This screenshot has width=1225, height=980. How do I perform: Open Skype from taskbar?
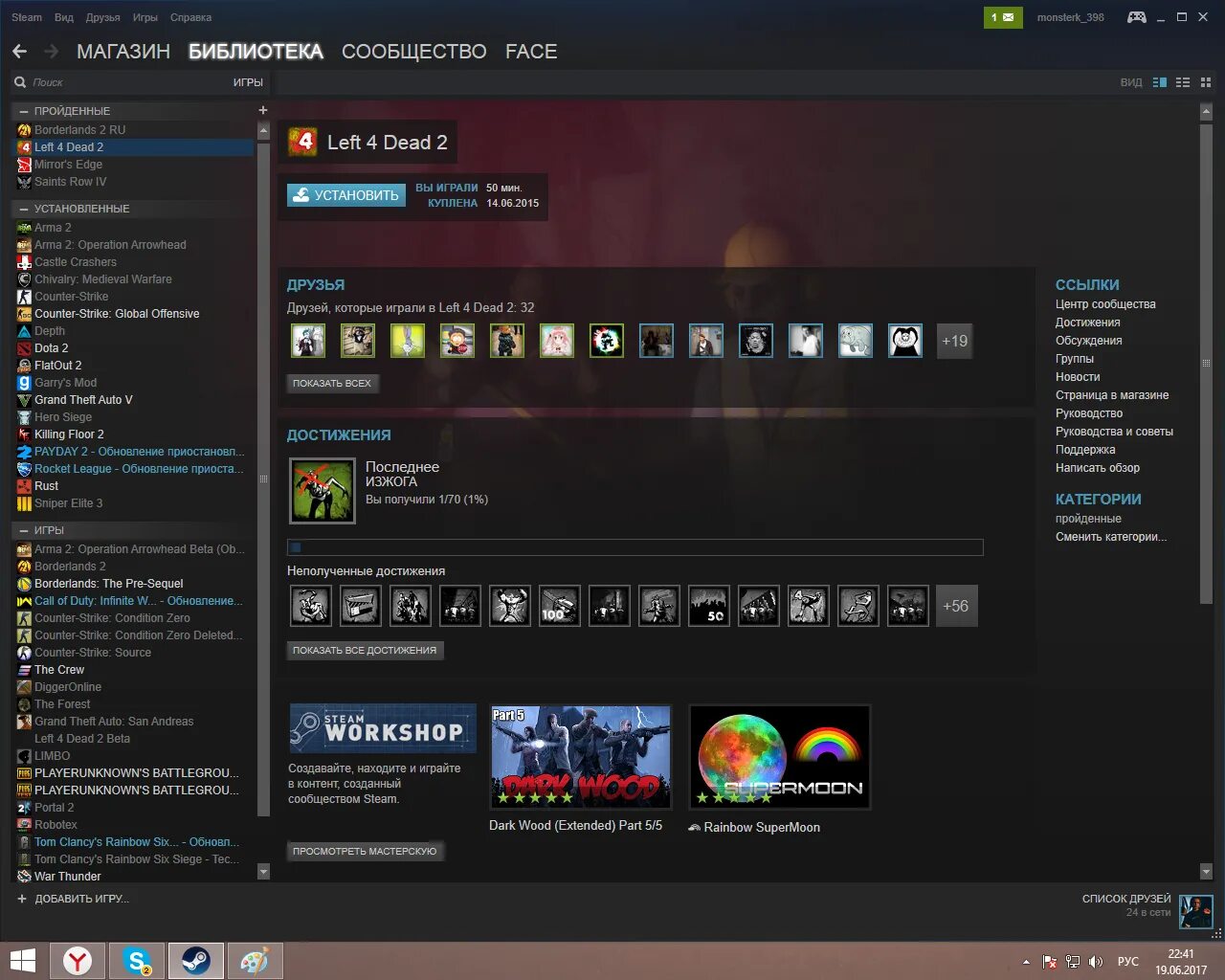pyautogui.click(x=137, y=961)
